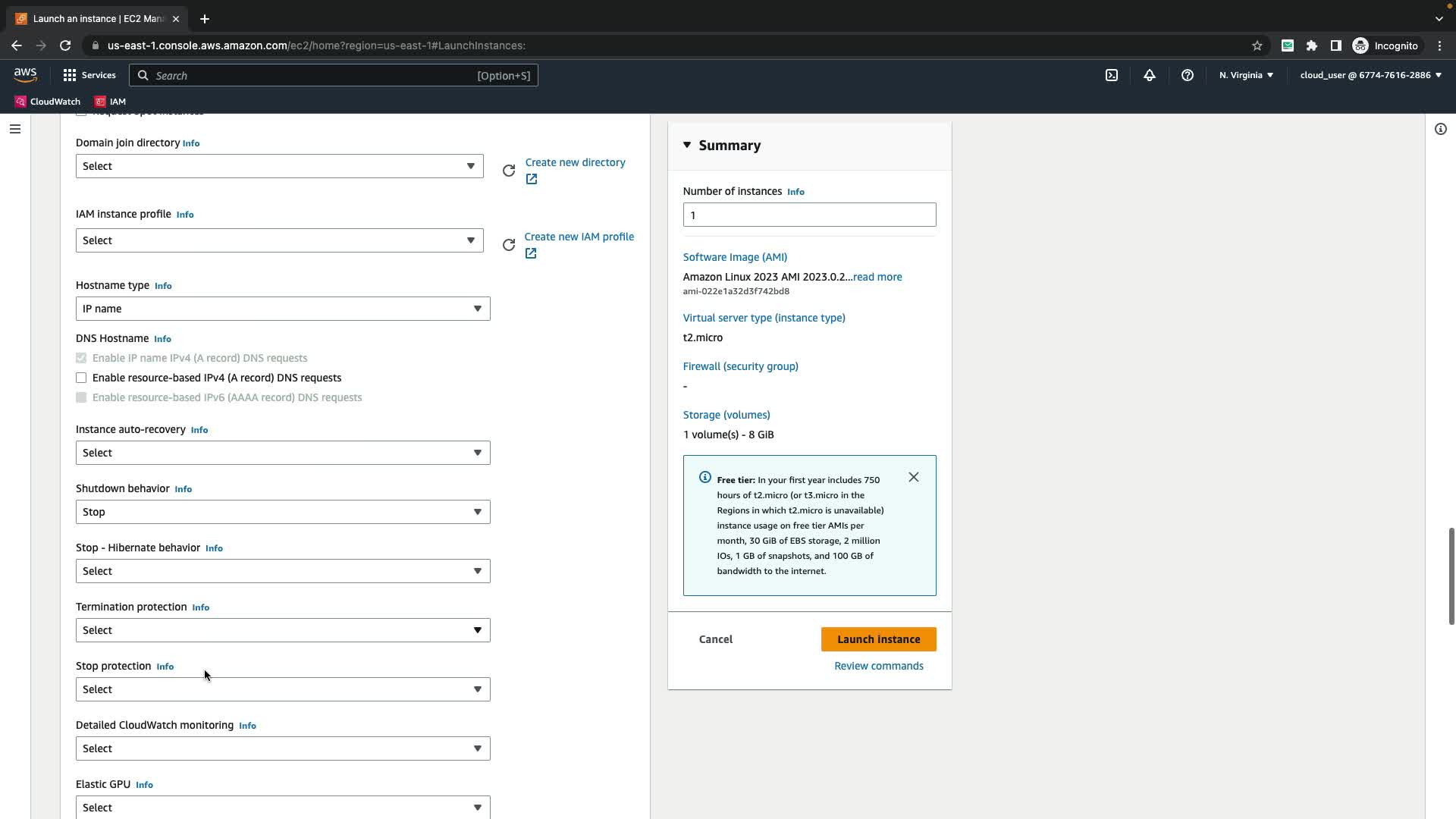The width and height of the screenshot is (1456, 819).
Task: Click the Launch instance button
Action: coord(878,639)
